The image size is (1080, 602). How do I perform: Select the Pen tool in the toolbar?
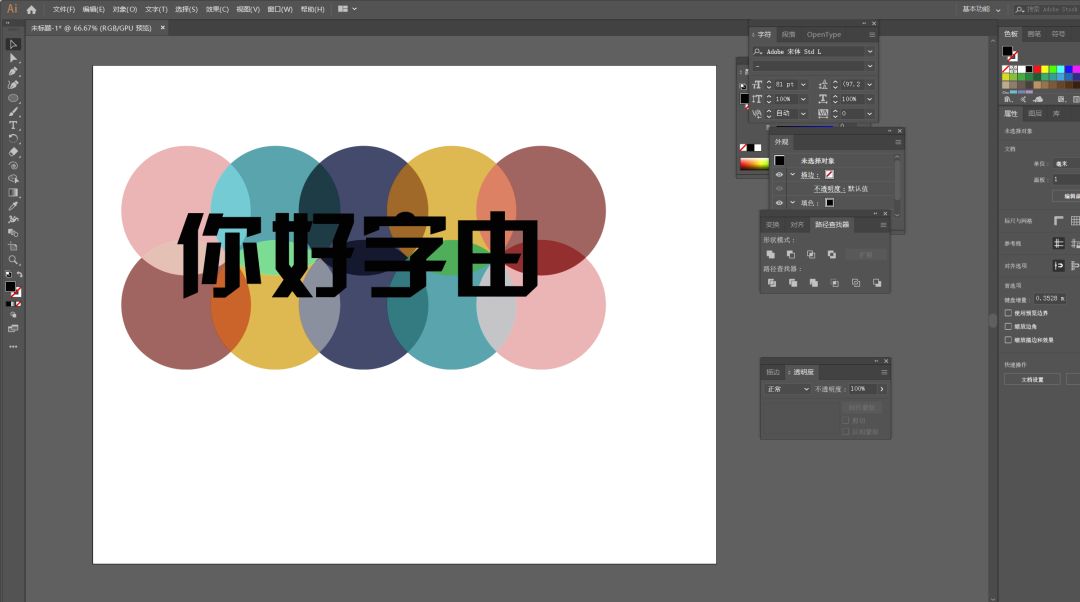[x=13, y=71]
